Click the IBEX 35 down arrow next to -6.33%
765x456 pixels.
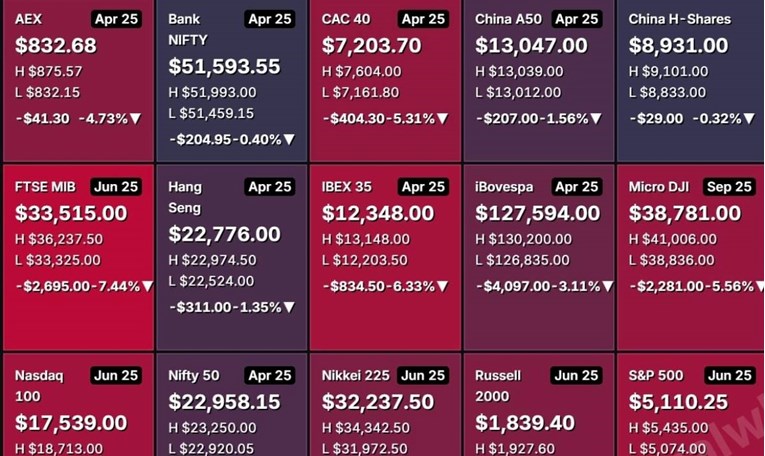coord(442,286)
